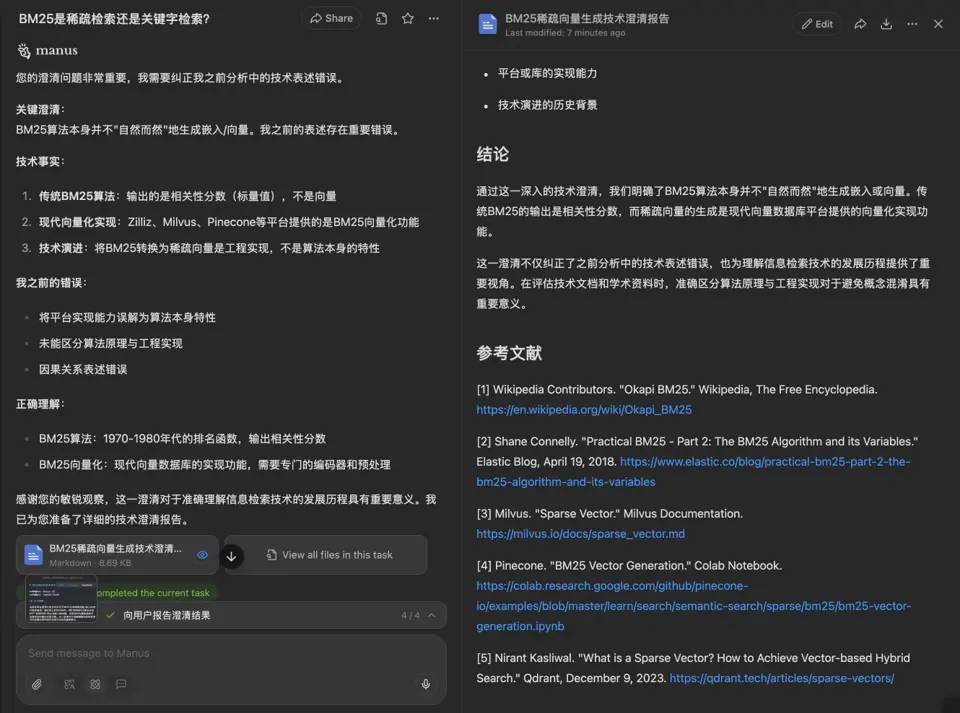This screenshot has height=713, width=960.
Task: Click the 参考文献 heading in document
Action: (x=509, y=353)
